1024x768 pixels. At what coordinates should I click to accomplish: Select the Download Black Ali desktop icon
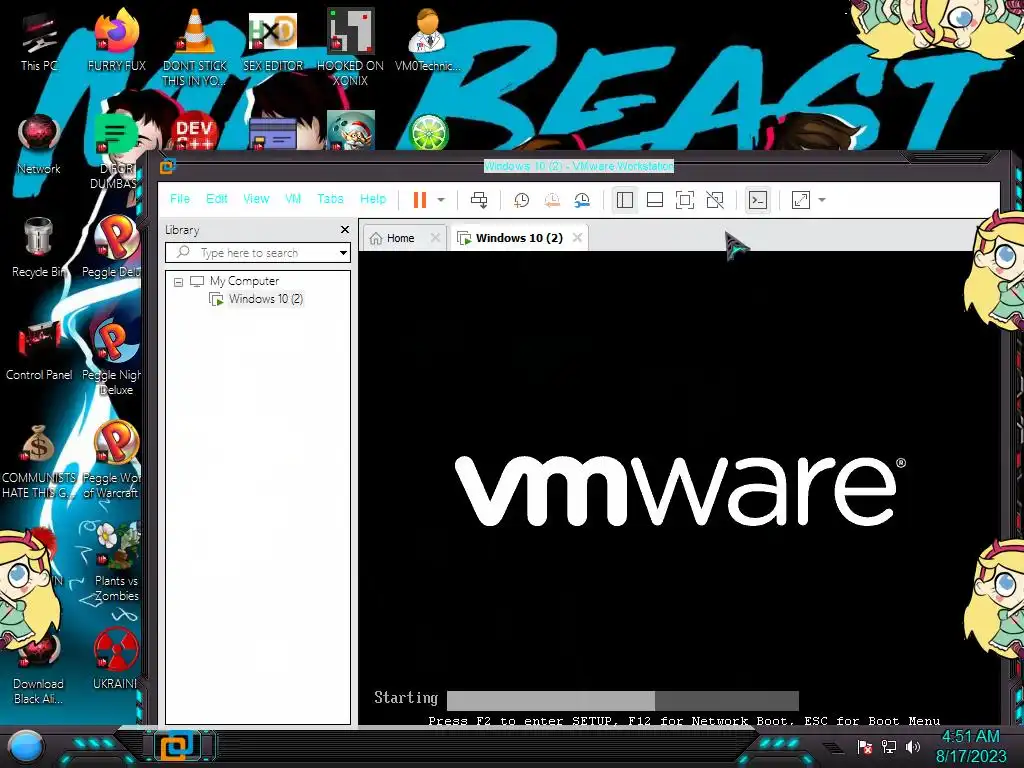click(39, 667)
